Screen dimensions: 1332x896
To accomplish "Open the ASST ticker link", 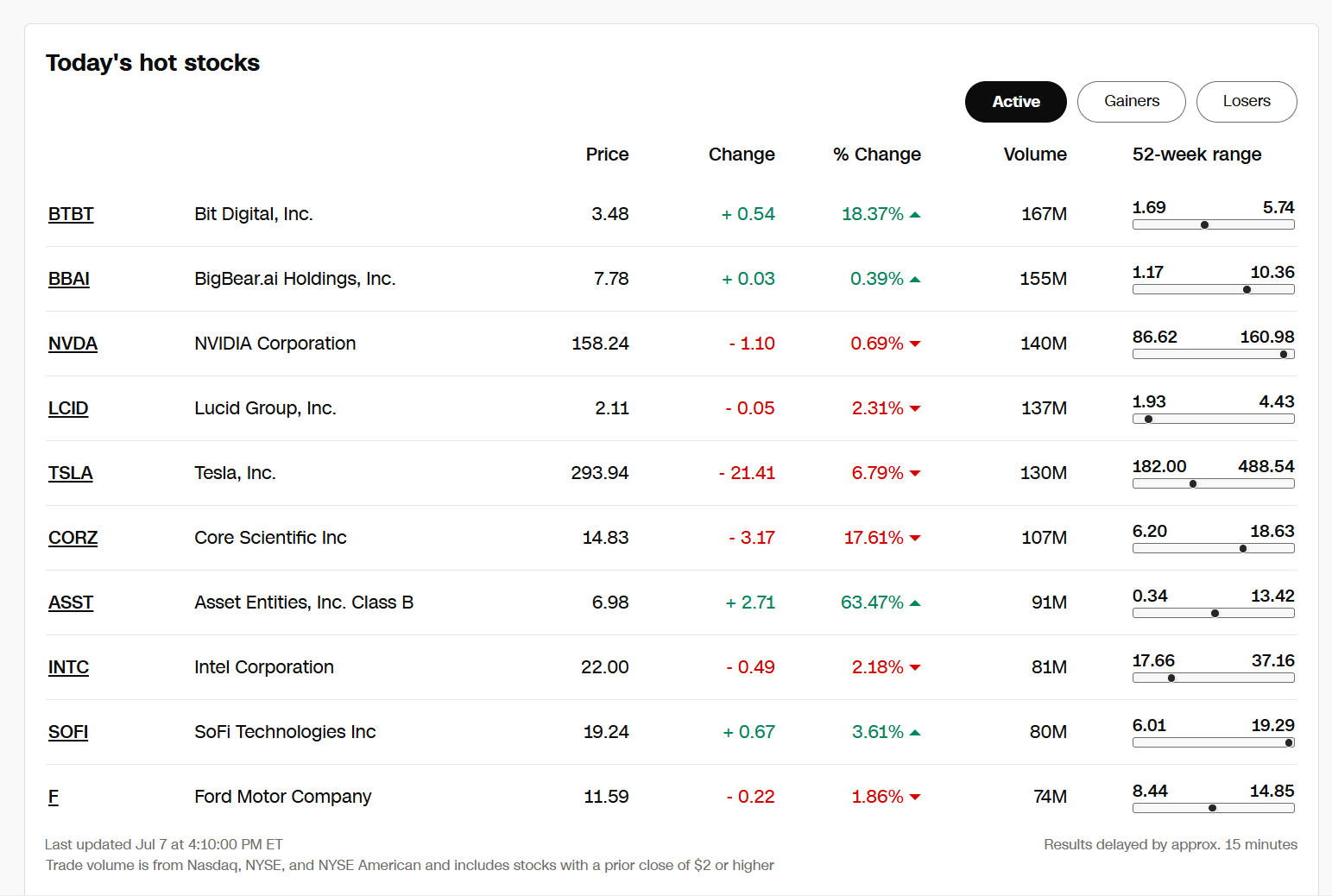I will tap(71, 603).
